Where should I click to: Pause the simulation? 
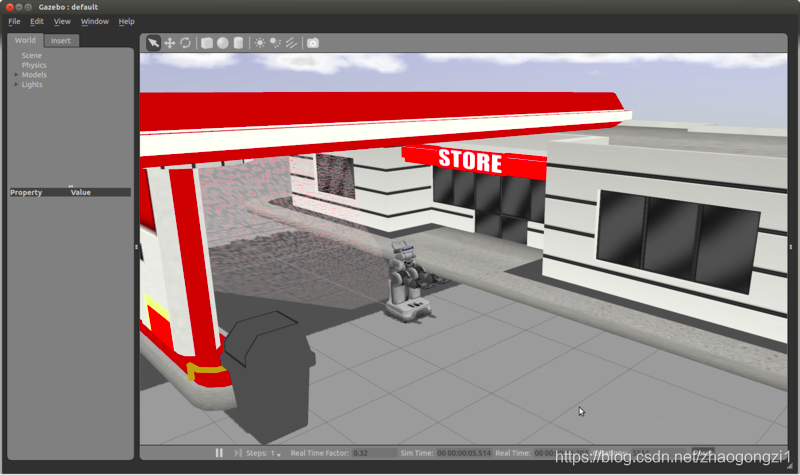coord(219,453)
